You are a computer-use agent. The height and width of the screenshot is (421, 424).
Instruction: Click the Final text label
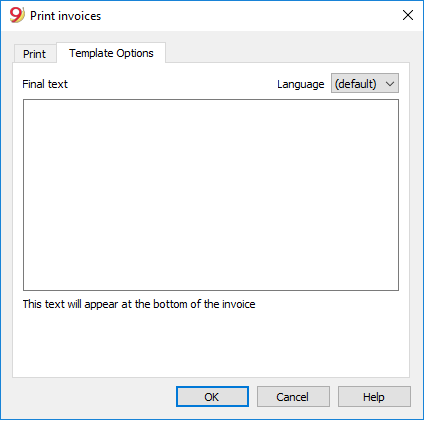(x=45, y=84)
